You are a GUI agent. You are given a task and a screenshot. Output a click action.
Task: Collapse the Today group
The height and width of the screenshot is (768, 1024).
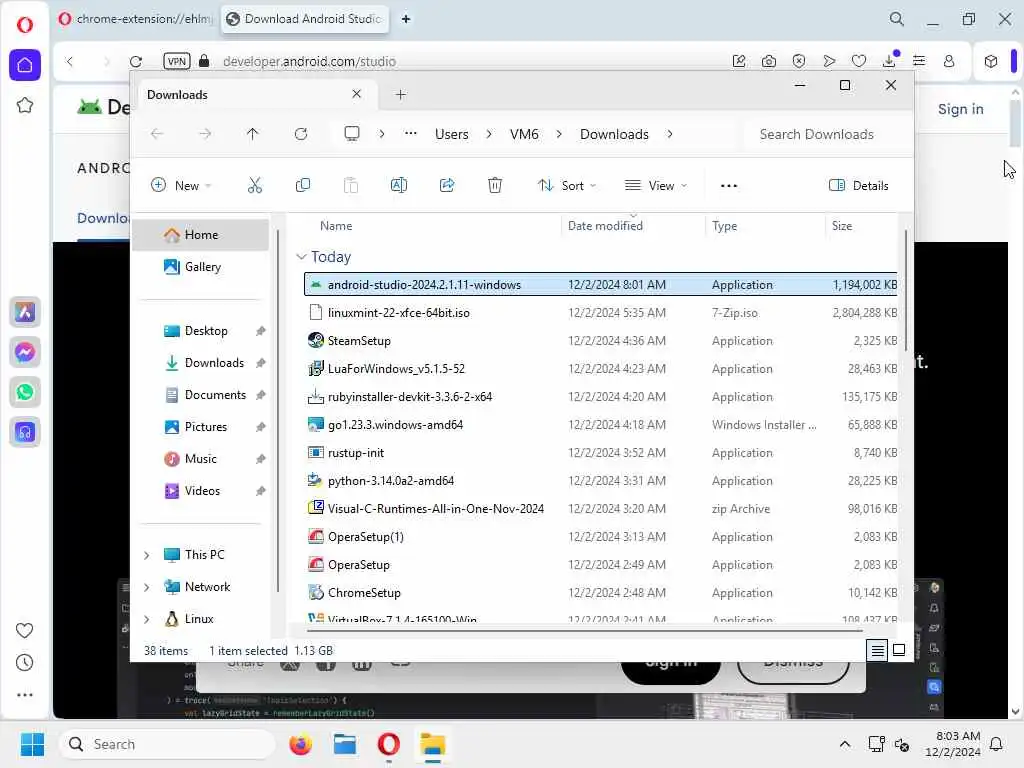[301, 257]
